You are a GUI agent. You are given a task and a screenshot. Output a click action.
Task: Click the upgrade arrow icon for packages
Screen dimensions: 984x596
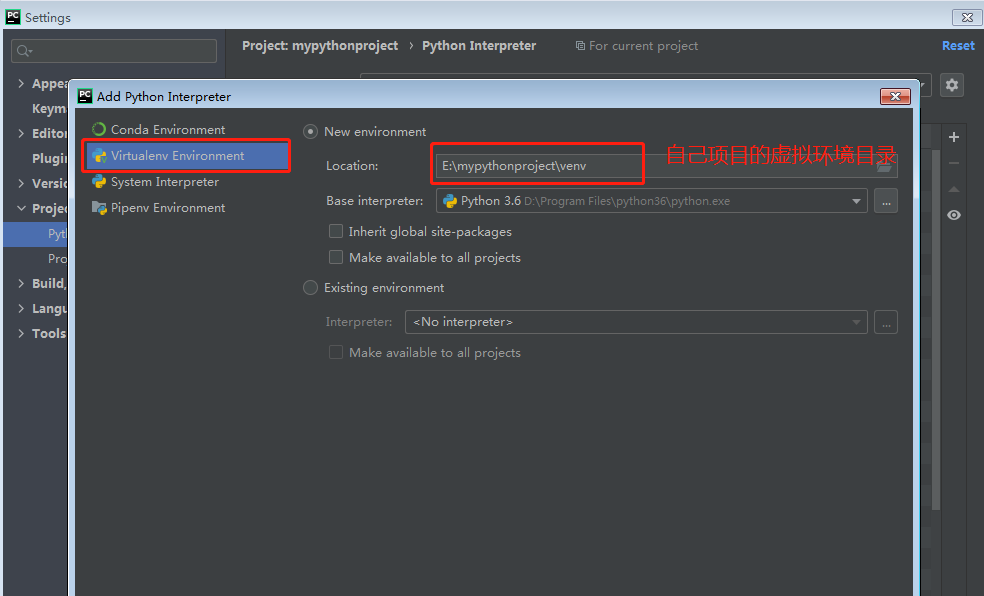tap(954, 189)
